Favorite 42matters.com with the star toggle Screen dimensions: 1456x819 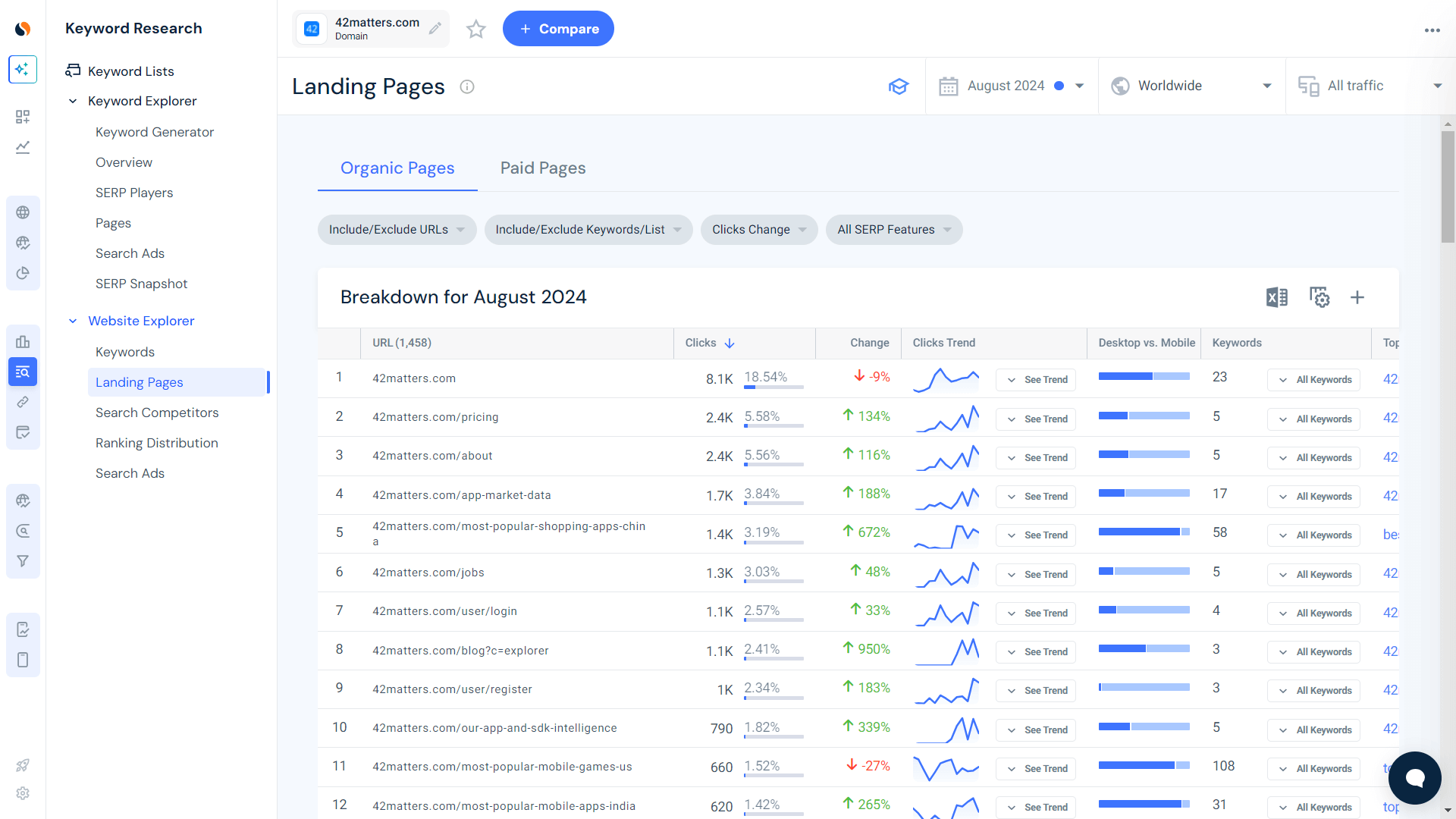point(475,28)
